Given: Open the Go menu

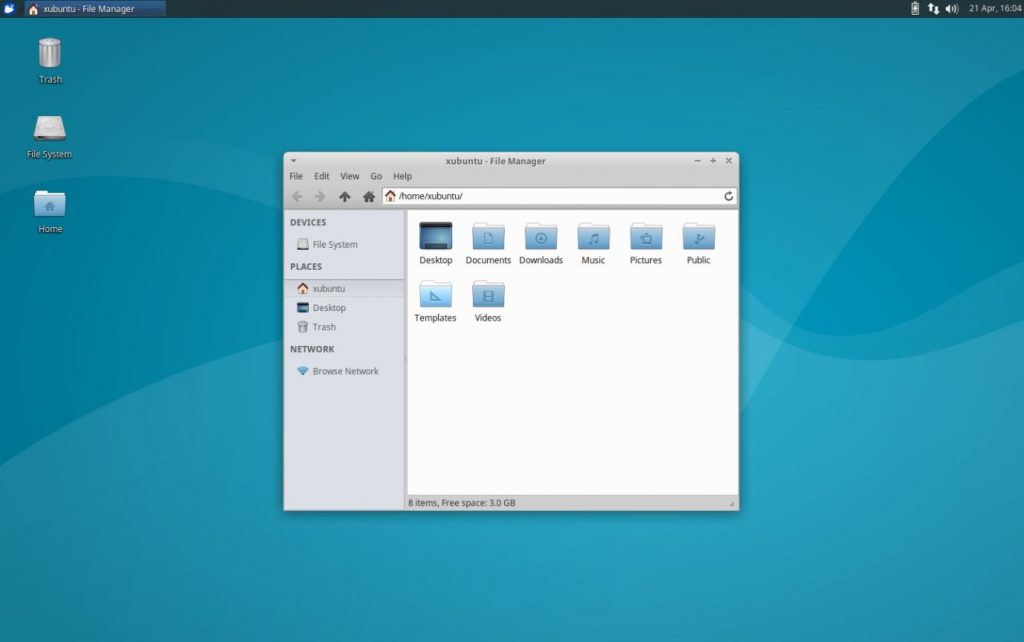Looking at the screenshot, I should [376, 175].
